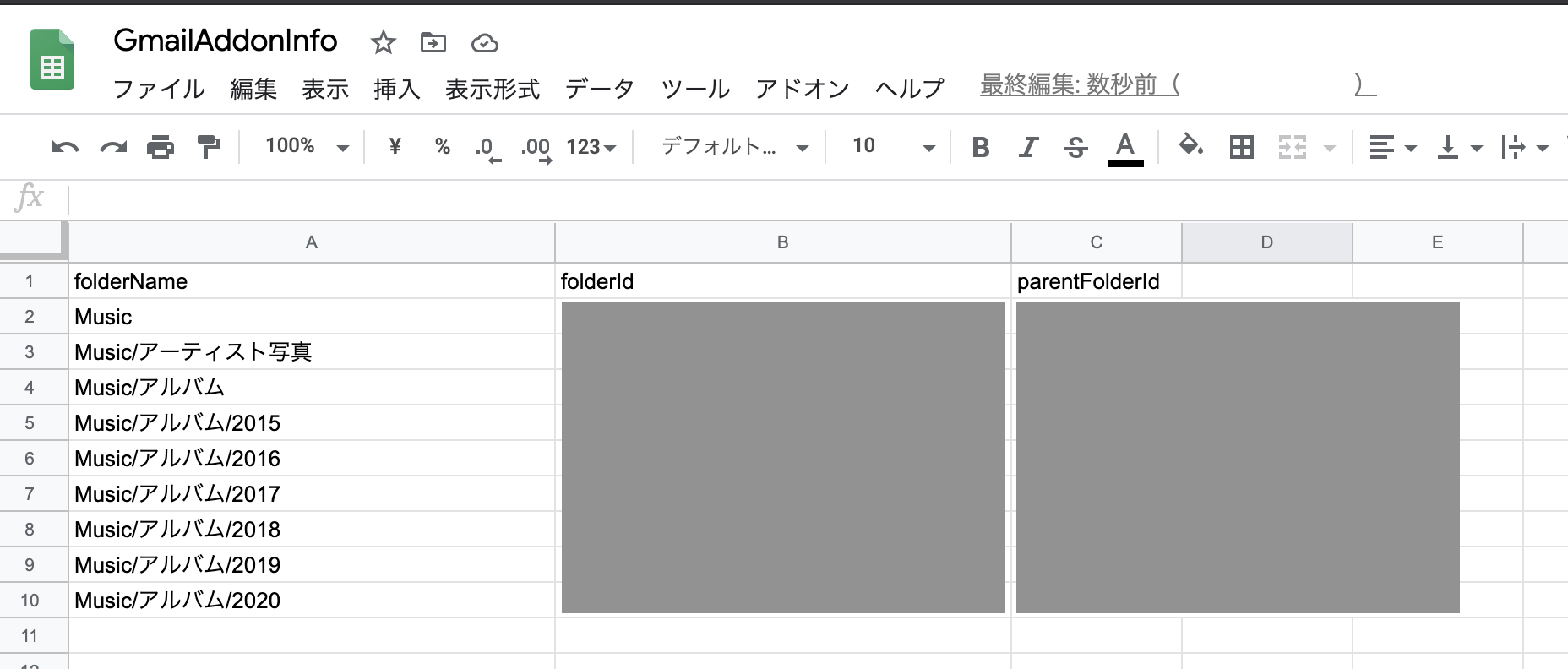
Task: Star the GmailAddonInfo document
Action: (x=383, y=42)
